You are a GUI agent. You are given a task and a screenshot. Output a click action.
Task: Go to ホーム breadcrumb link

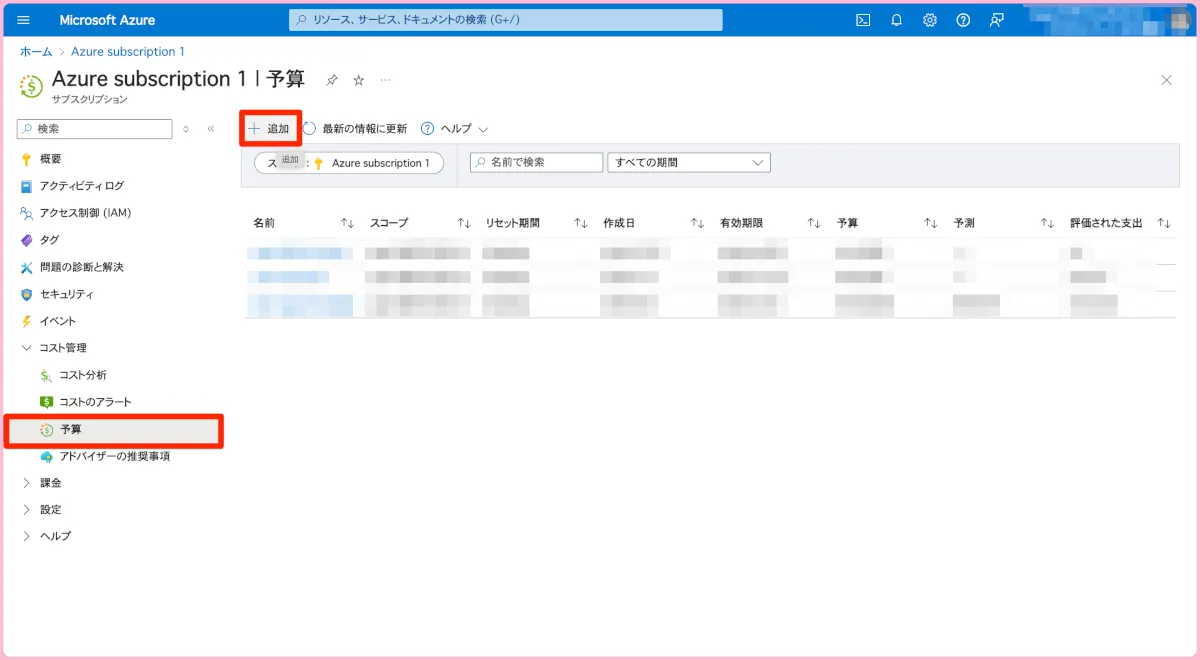click(x=36, y=52)
